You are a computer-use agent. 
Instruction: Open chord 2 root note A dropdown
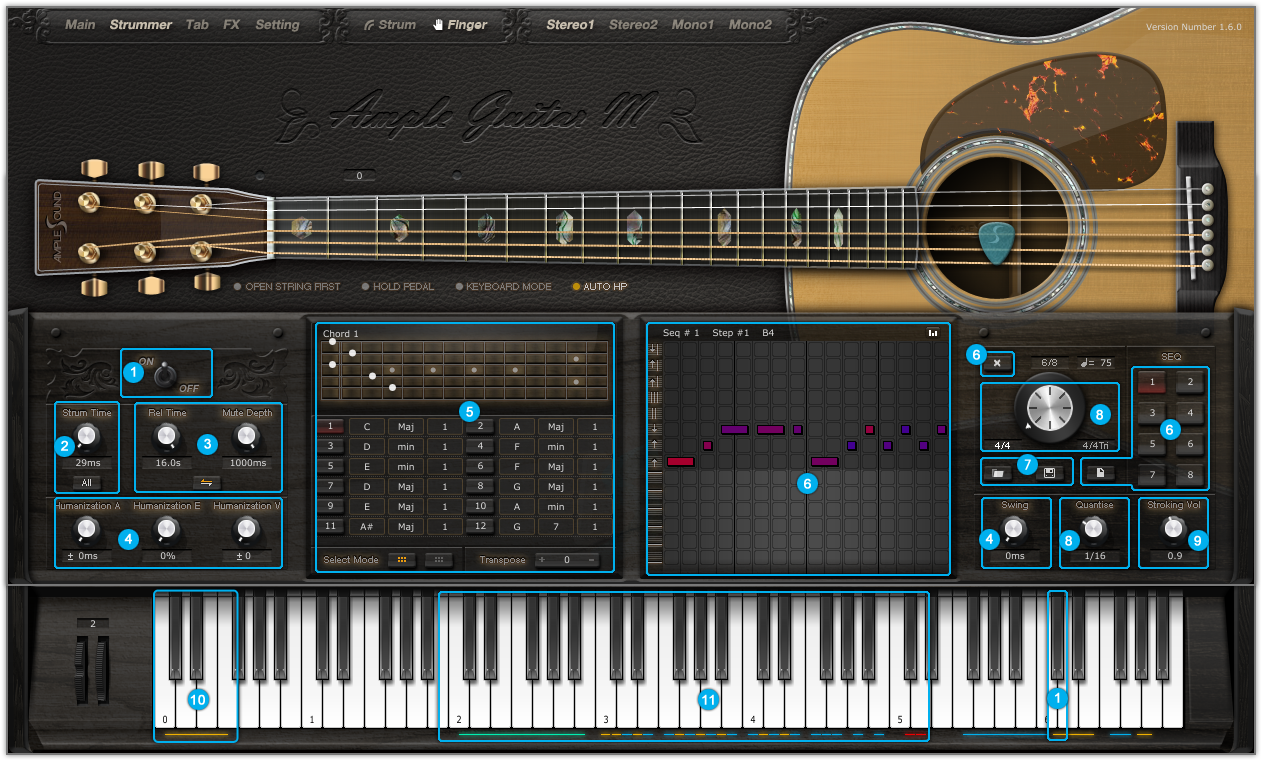(x=516, y=426)
